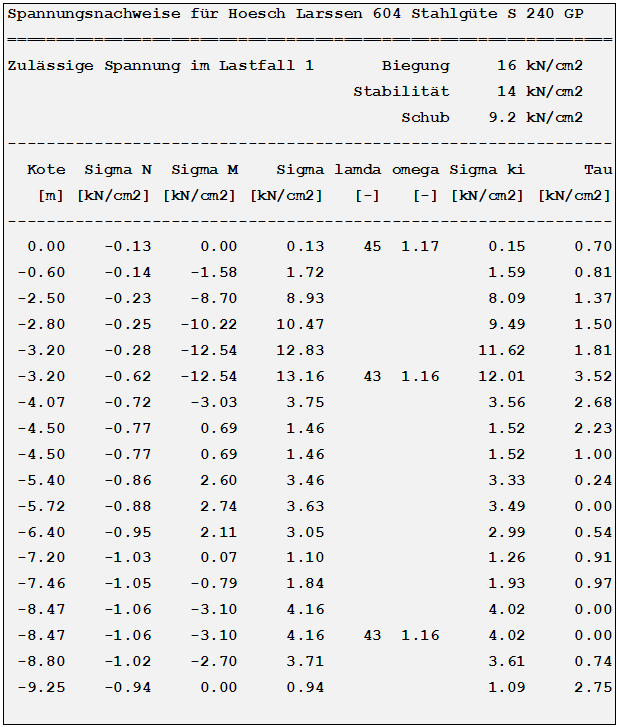Click Sigma value 8.93
The width and height of the screenshot is (617, 727).
click(x=305, y=298)
